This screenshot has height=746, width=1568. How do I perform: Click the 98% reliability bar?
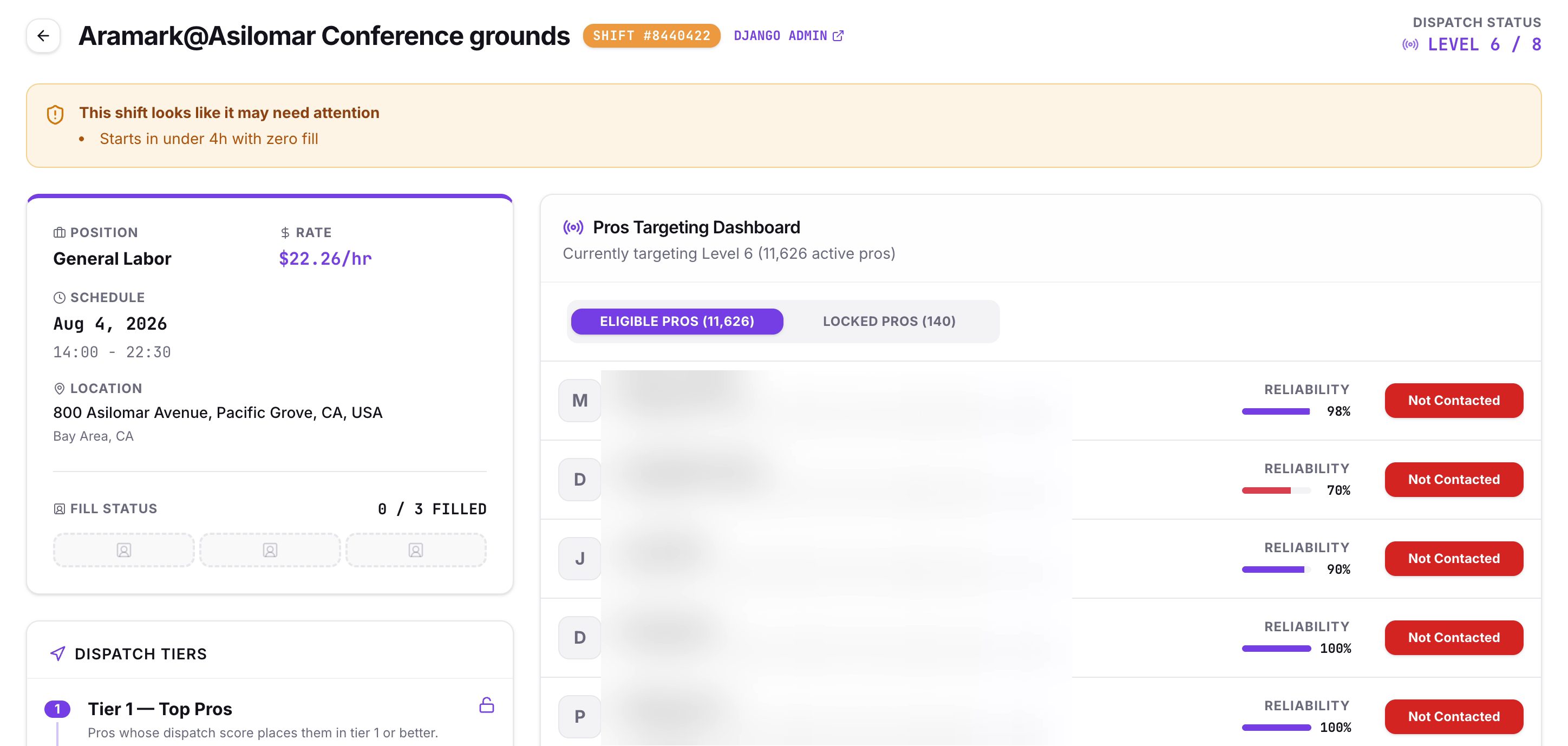[x=1276, y=412]
